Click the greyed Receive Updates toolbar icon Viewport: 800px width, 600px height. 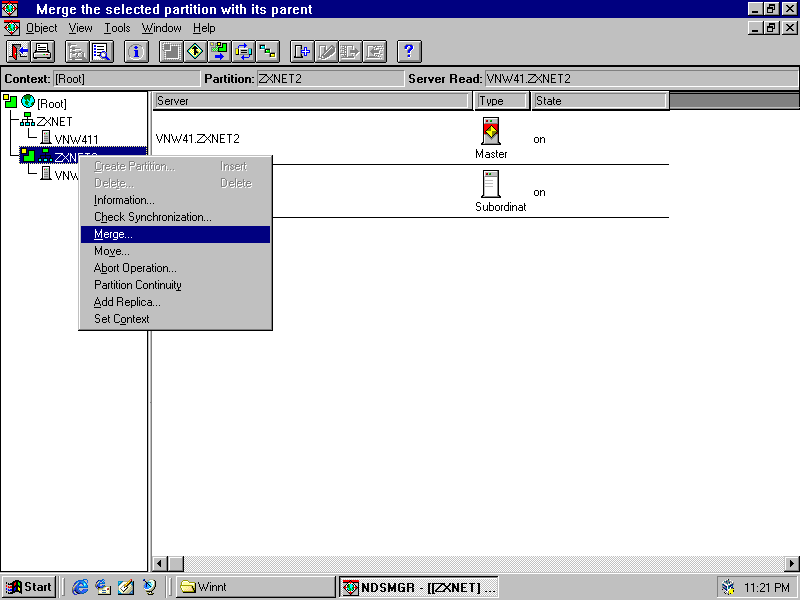374,52
